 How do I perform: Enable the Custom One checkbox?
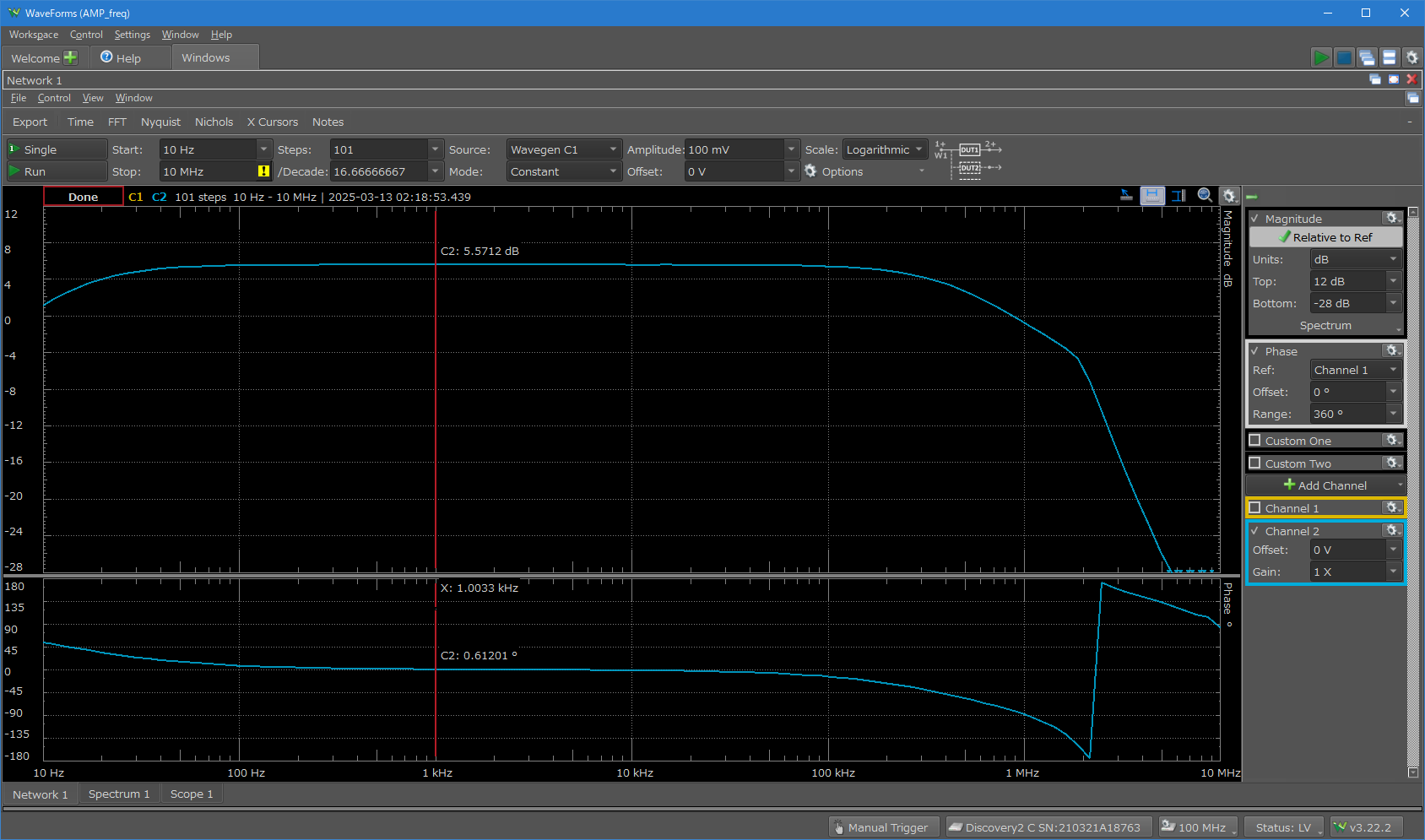(x=1255, y=440)
